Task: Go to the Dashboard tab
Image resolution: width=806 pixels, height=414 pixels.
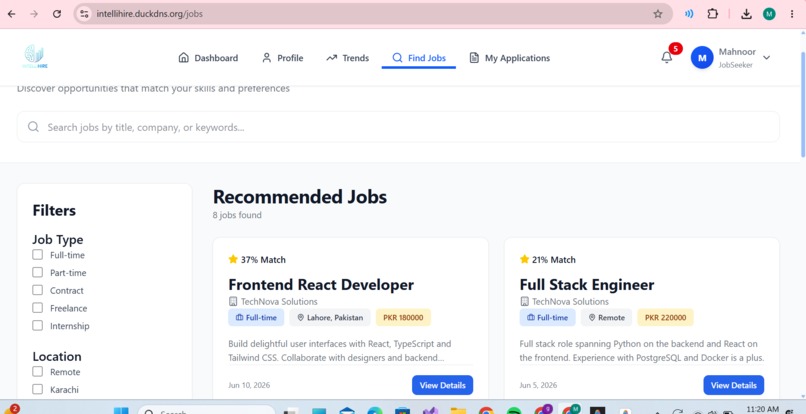Action: click(x=208, y=58)
